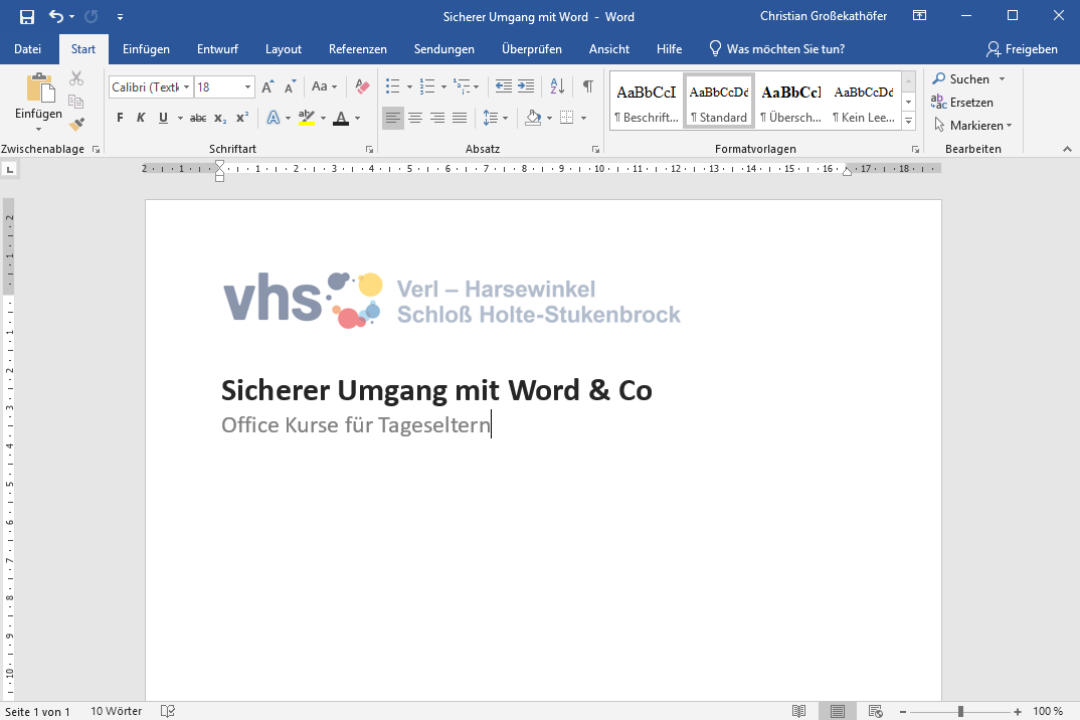
Task: Switch to Read Mode view
Action: (799, 711)
